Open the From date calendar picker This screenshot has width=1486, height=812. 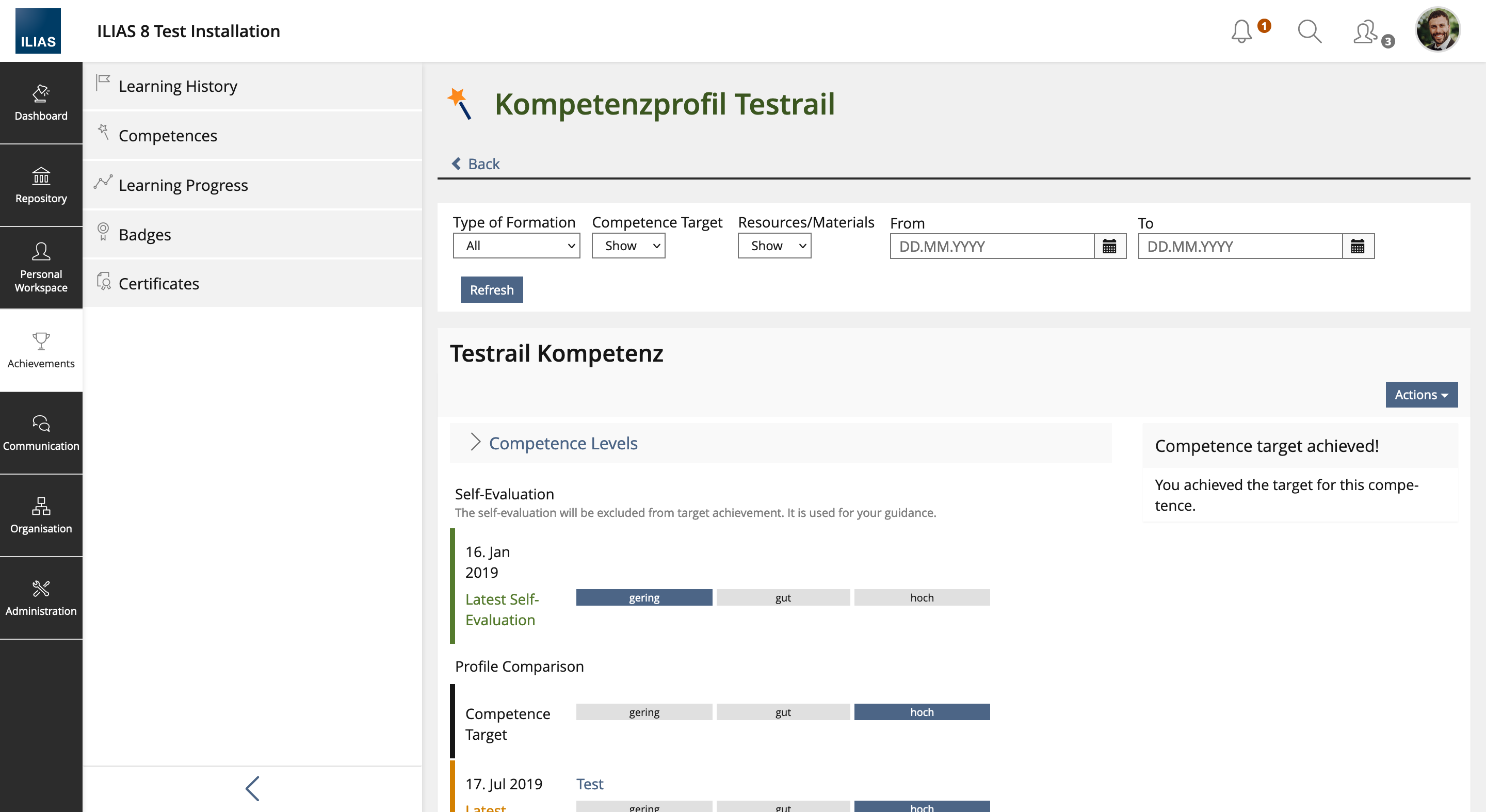point(1109,246)
